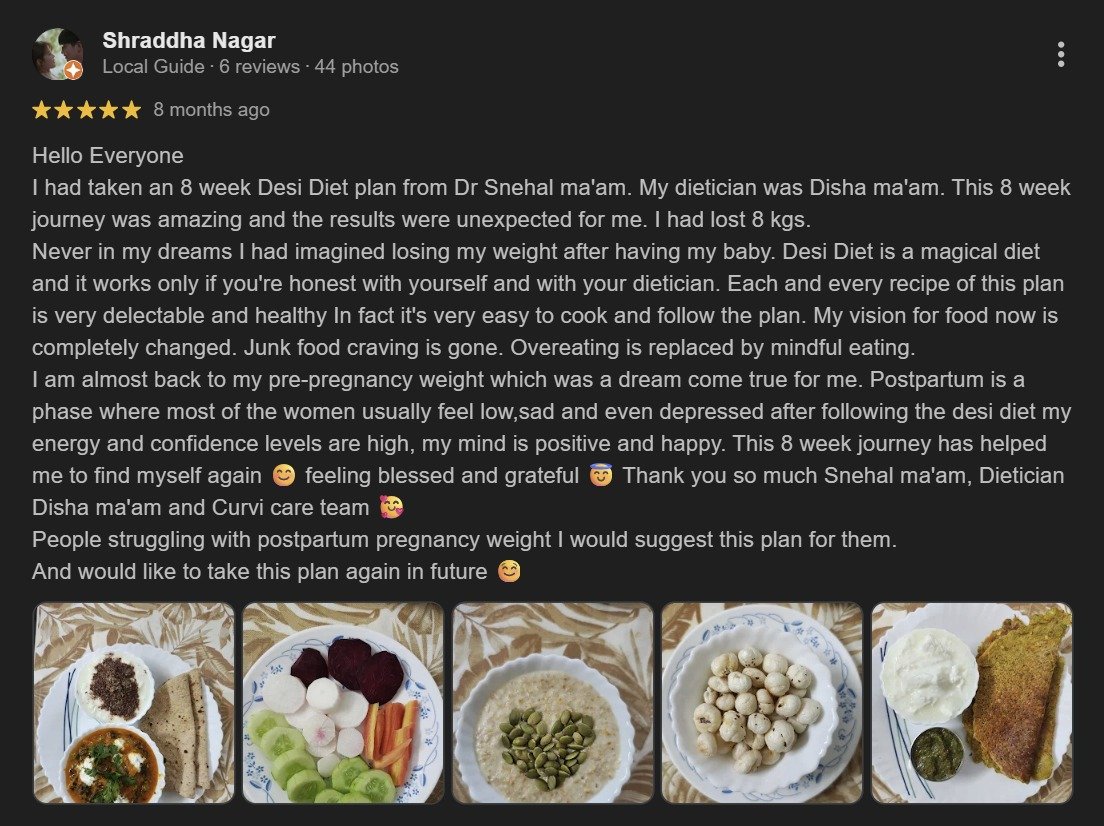The height and width of the screenshot is (826, 1104).
Task: Open the beetroot and cucumber salad photo
Action: click(x=343, y=702)
